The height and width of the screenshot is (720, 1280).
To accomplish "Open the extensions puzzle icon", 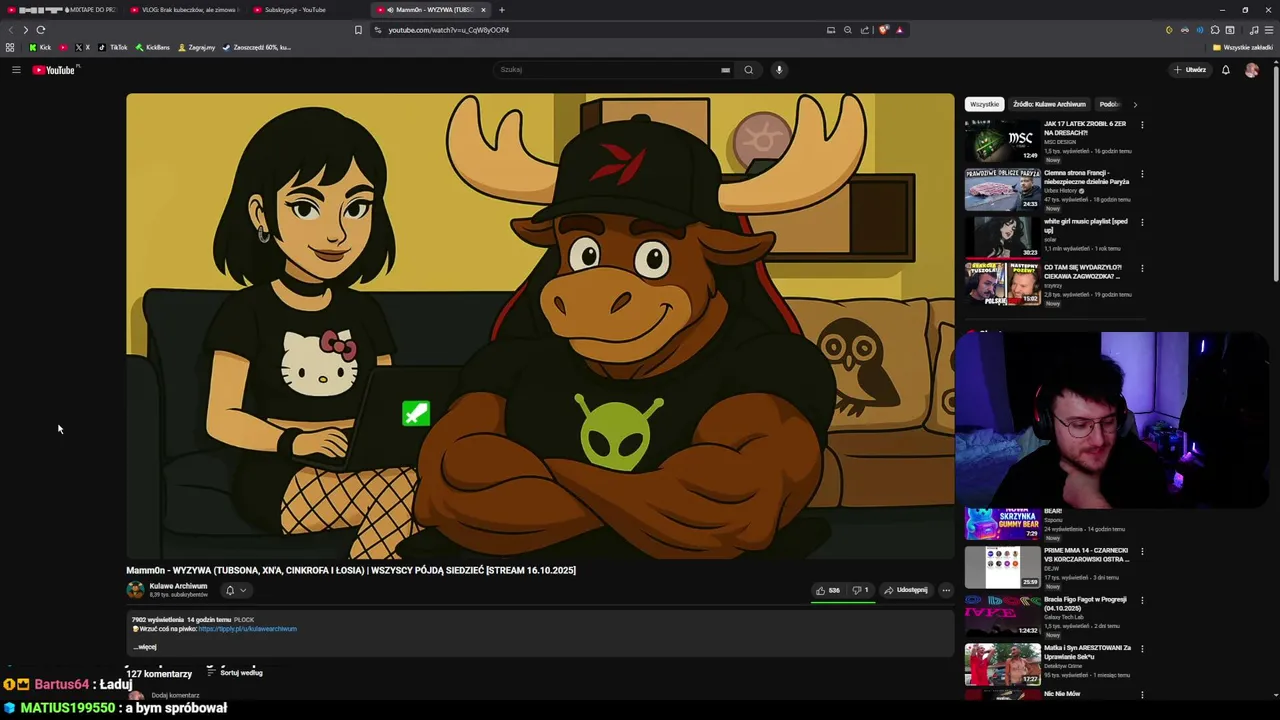I will (1215, 30).
